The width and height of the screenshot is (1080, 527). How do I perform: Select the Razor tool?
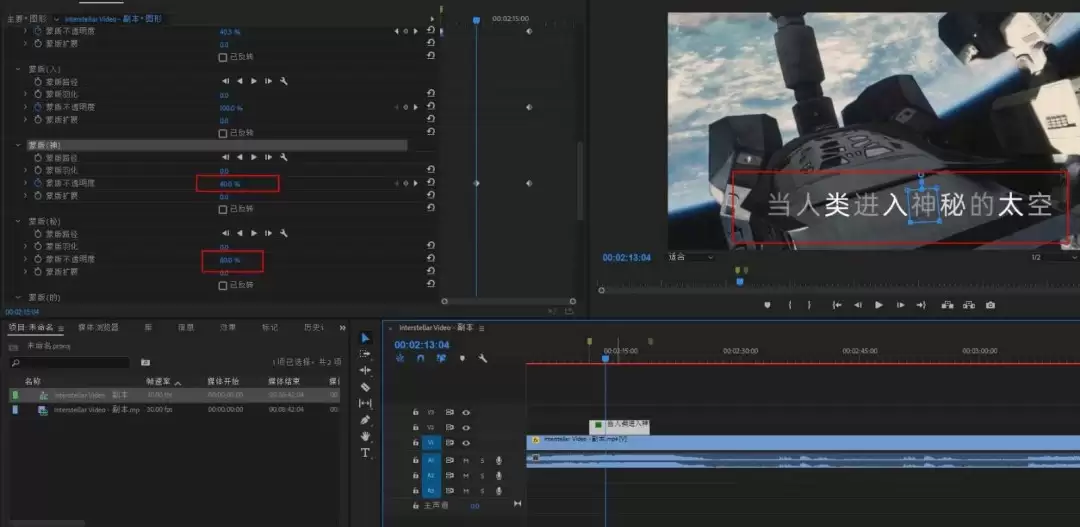[365, 387]
